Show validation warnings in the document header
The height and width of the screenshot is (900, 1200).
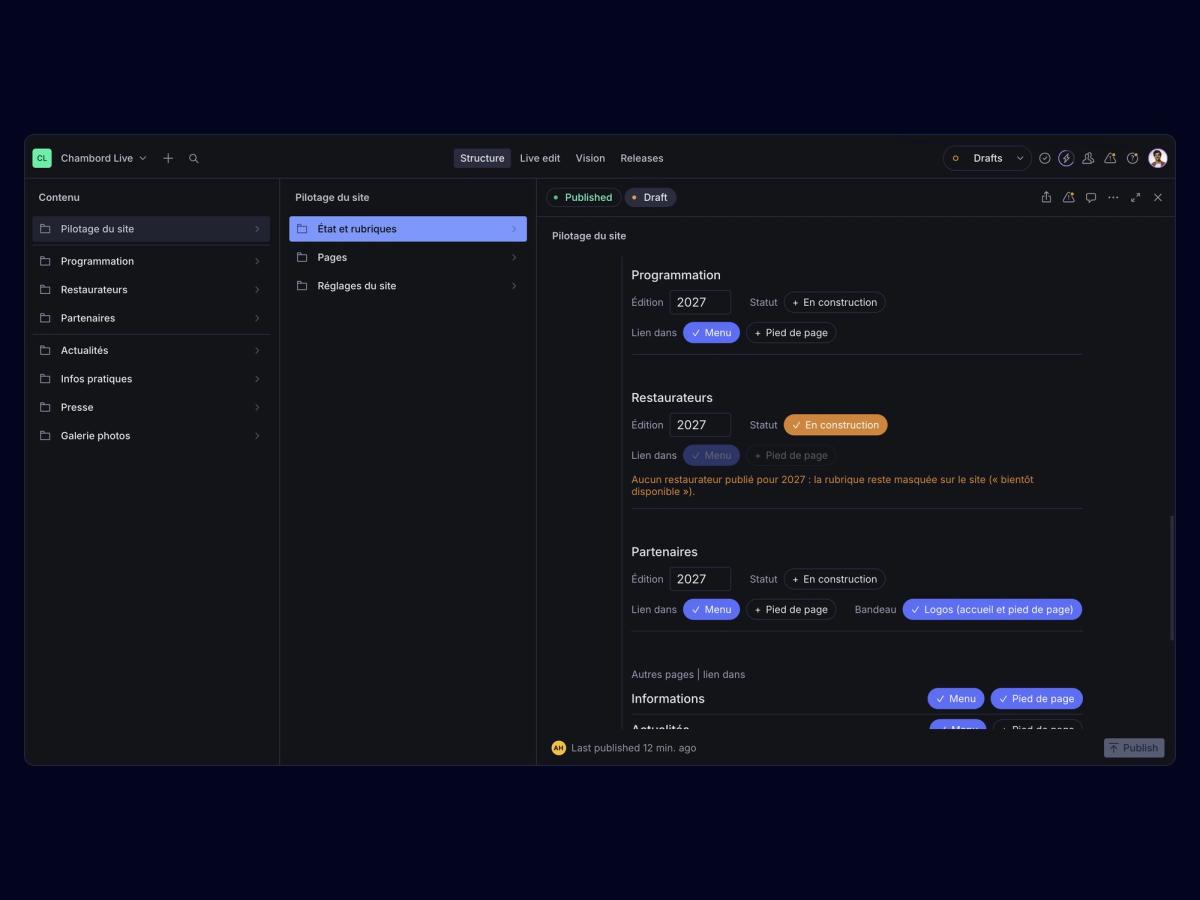tap(1068, 197)
